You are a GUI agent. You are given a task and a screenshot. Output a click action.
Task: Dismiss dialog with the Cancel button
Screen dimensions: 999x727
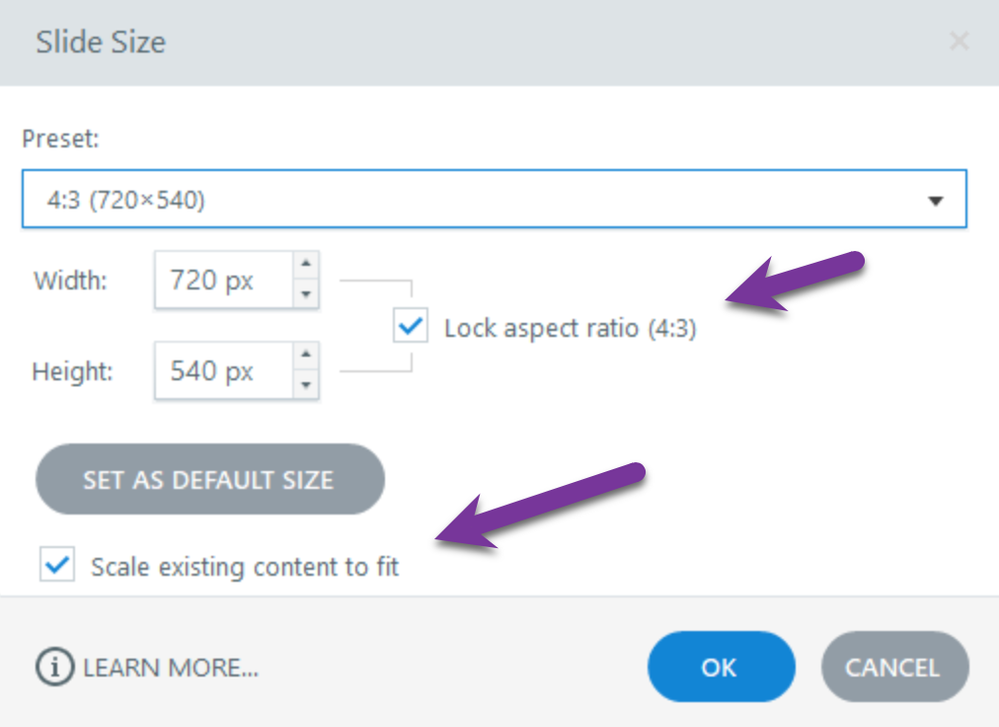(894, 667)
